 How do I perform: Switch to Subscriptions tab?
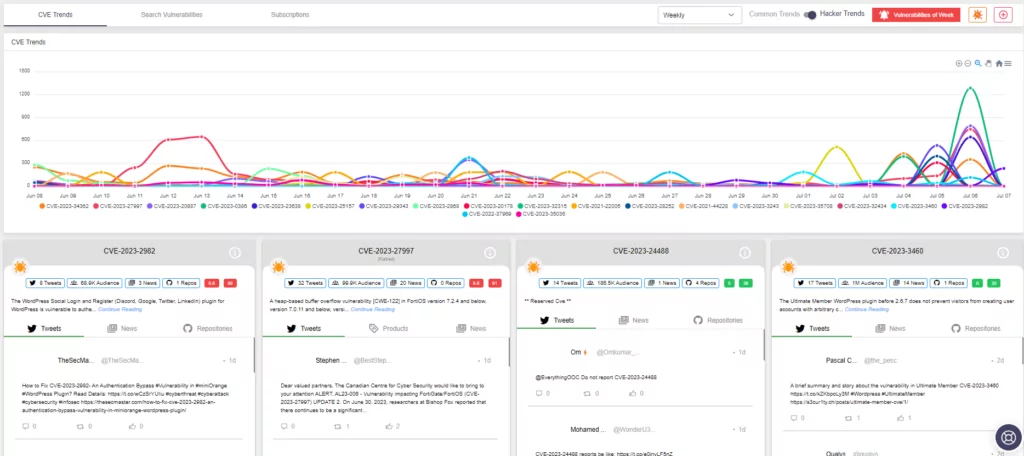click(290, 14)
